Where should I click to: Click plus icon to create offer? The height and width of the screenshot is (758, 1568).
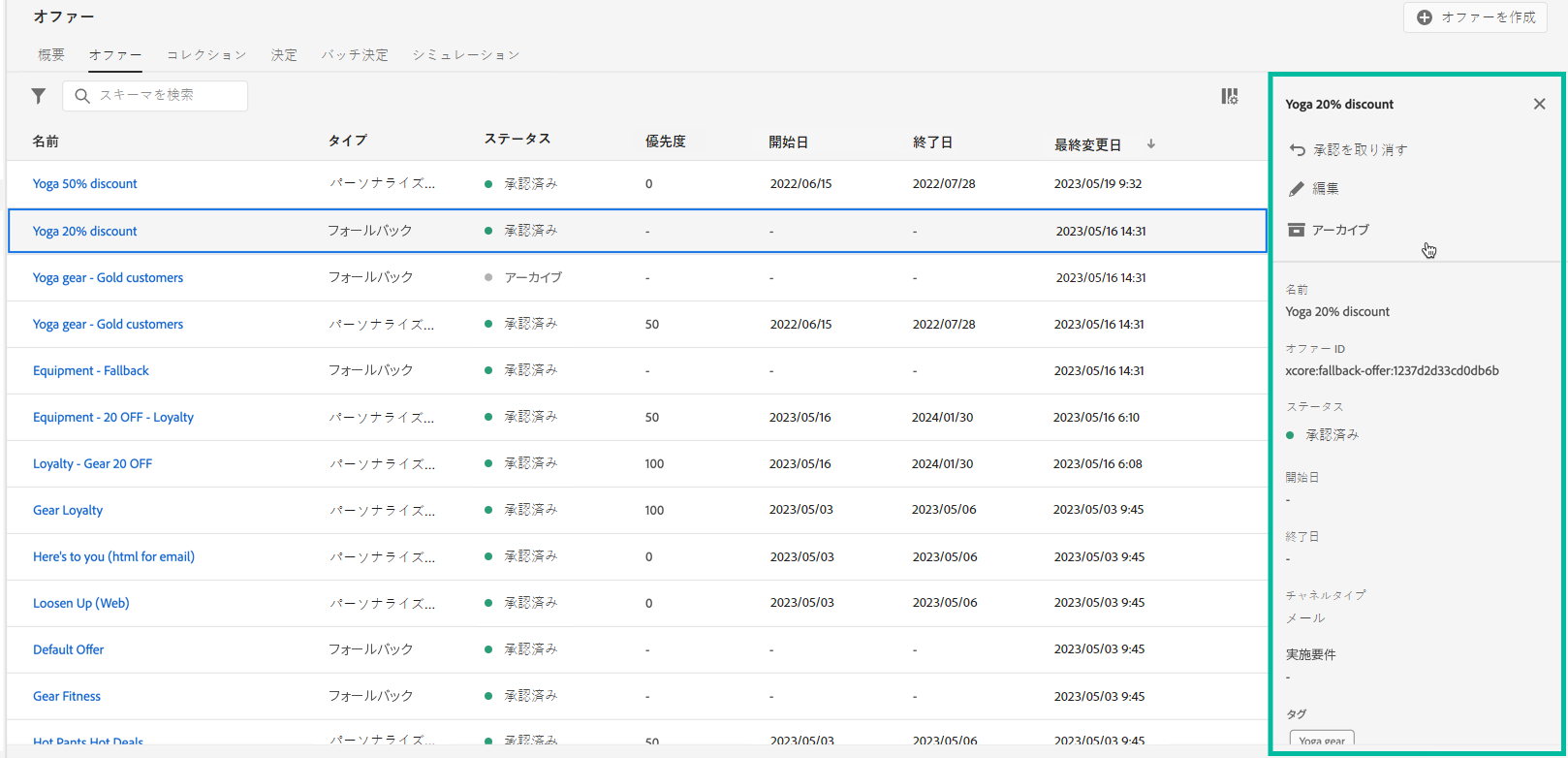[x=1424, y=17]
